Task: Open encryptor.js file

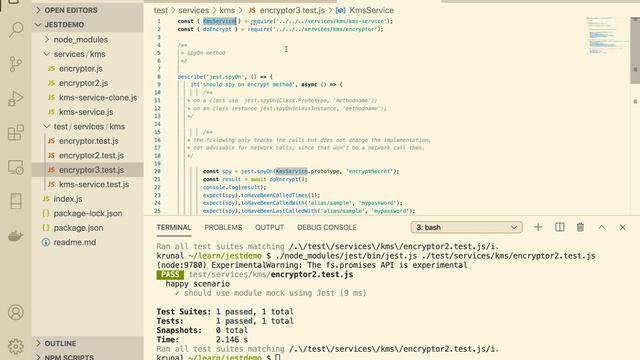Action: (80, 69)
